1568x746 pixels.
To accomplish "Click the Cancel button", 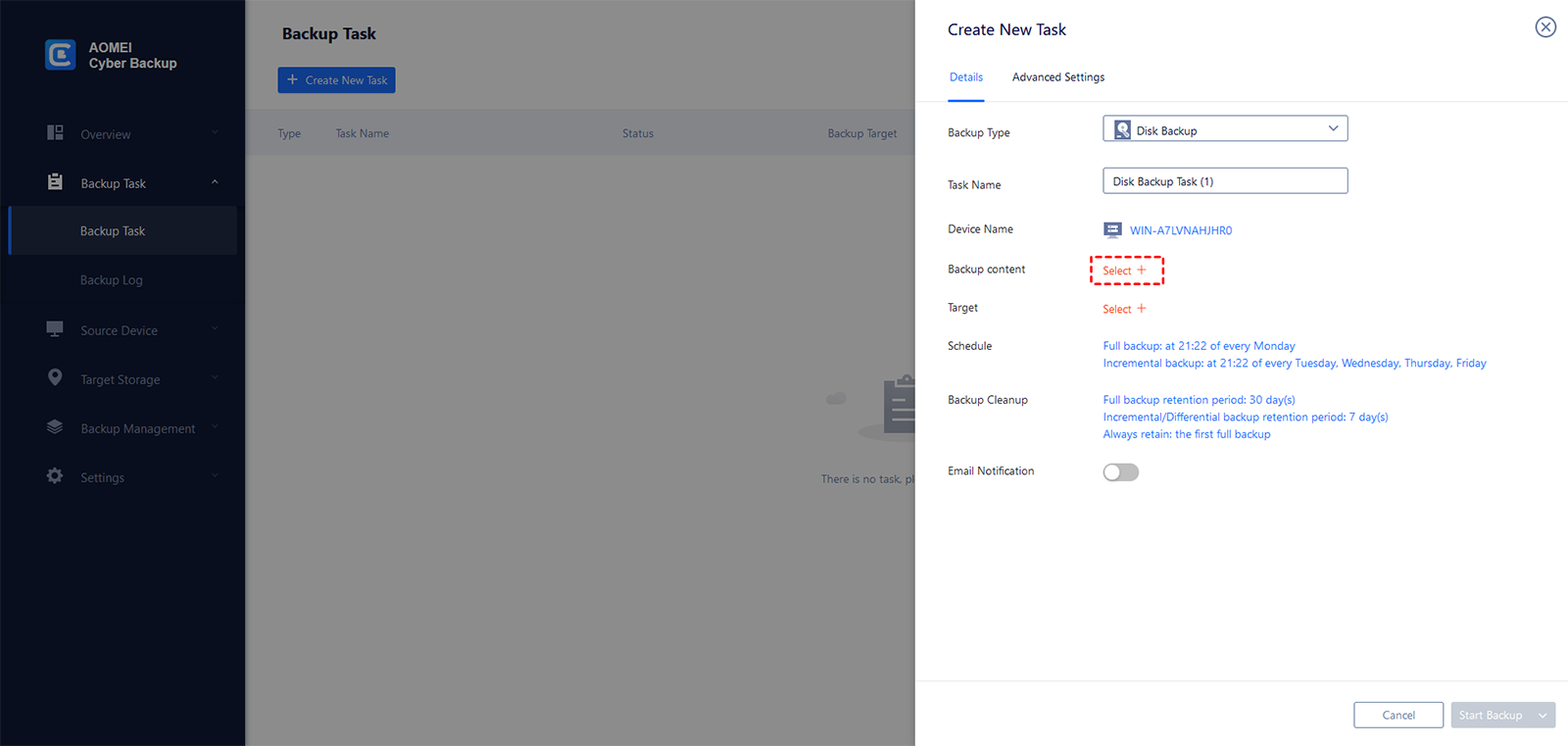I will pos(1397,716).
